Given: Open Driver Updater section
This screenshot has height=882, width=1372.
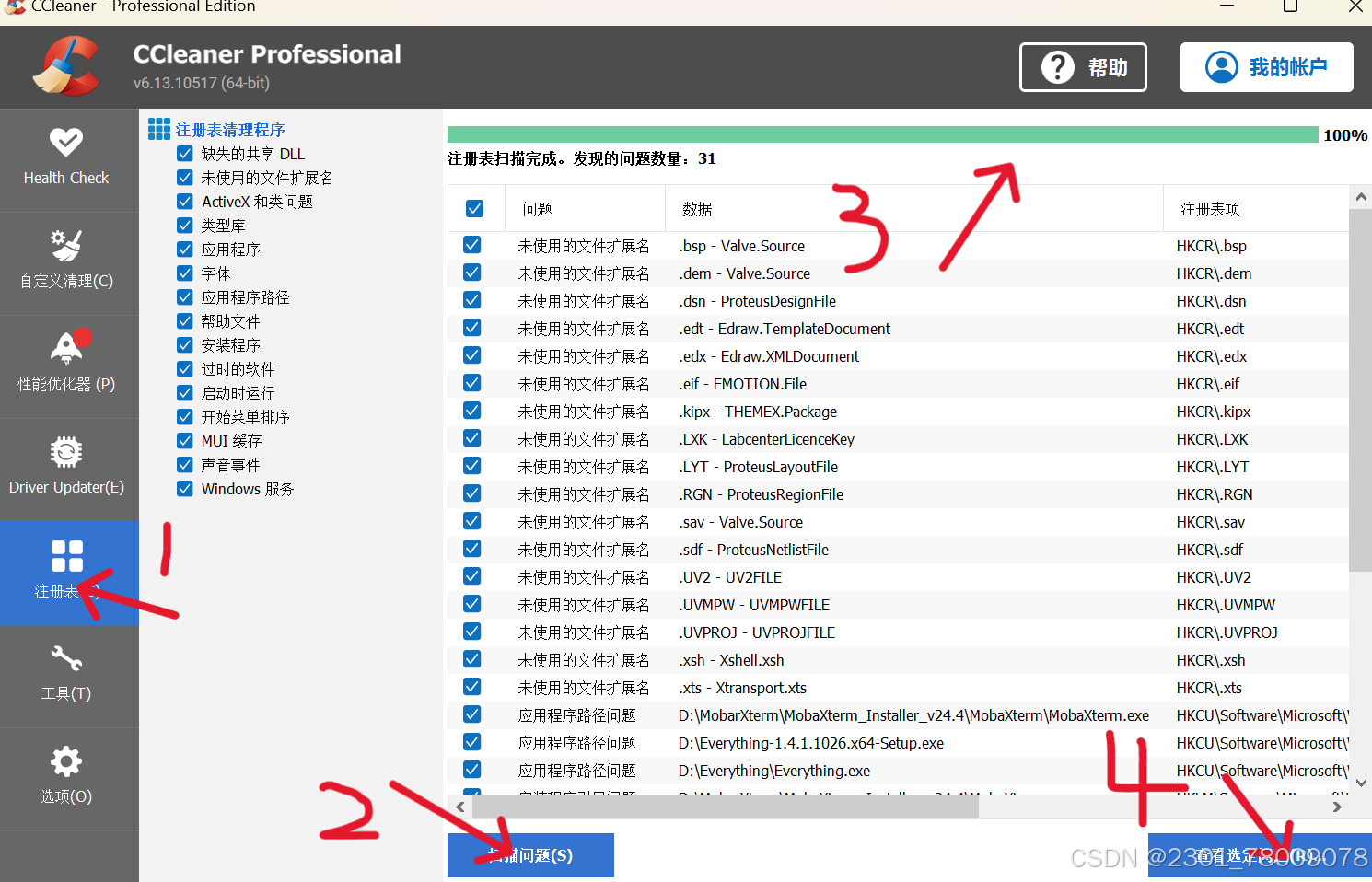Looking at the screenshot, I should 69,470.
